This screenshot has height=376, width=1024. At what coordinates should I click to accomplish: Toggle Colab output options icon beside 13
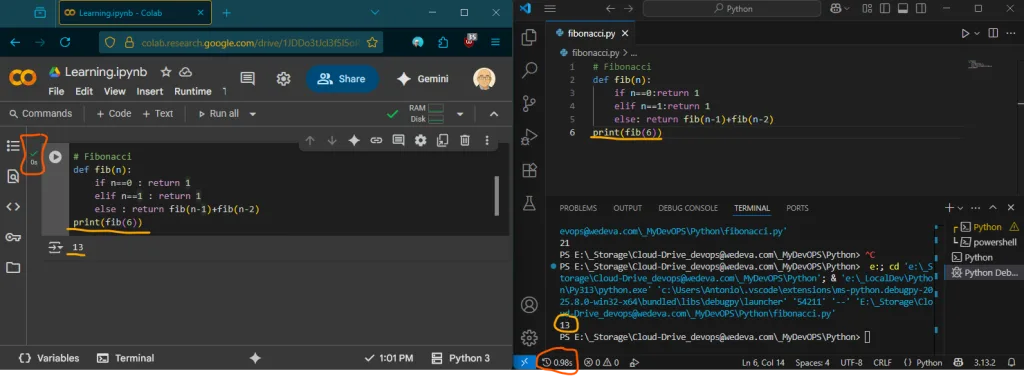pyautogui.click(x=56, y=247)
